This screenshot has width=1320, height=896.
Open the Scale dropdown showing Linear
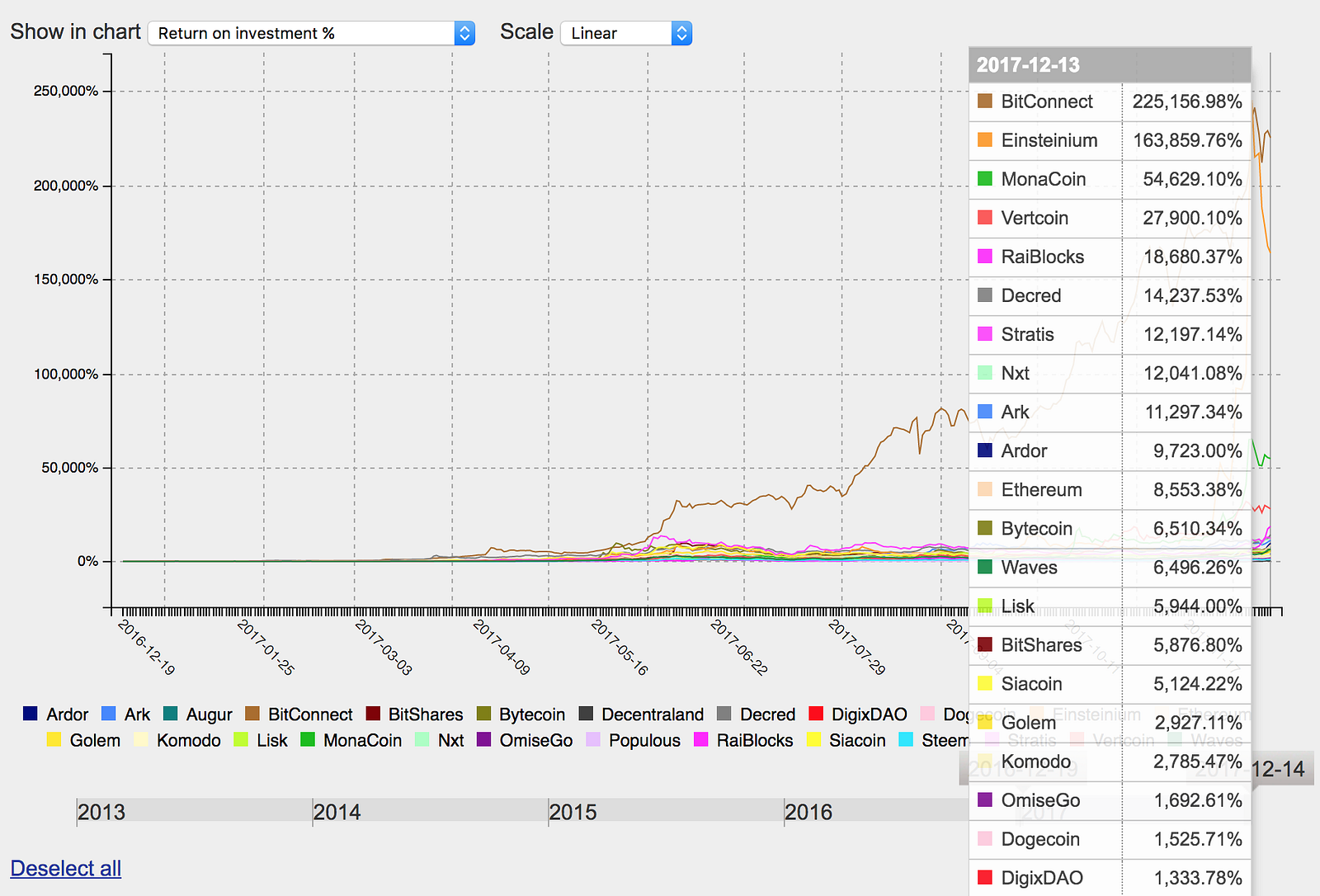626,33
